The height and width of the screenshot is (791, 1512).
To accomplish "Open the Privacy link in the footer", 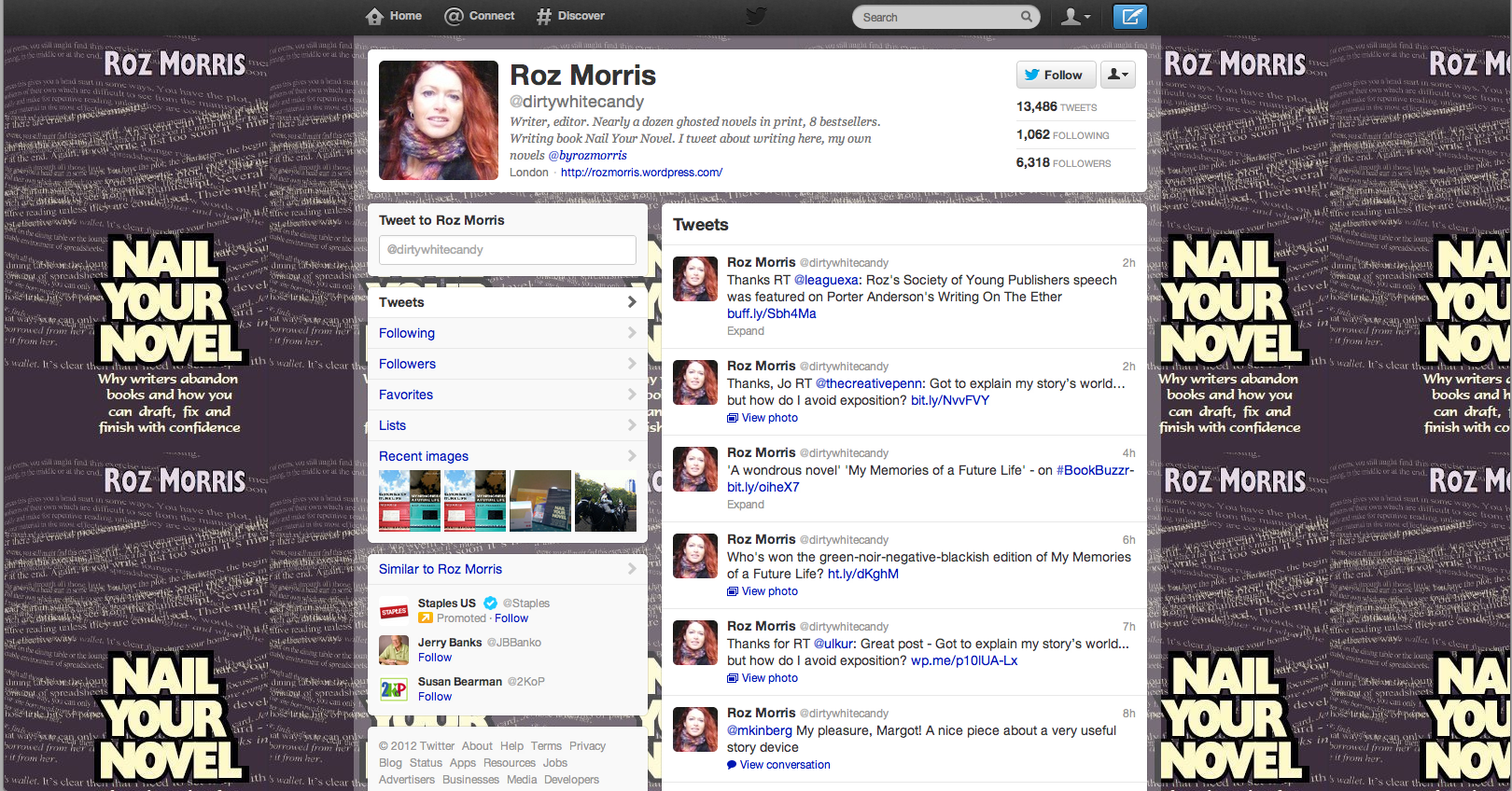I will pos(587,746).
